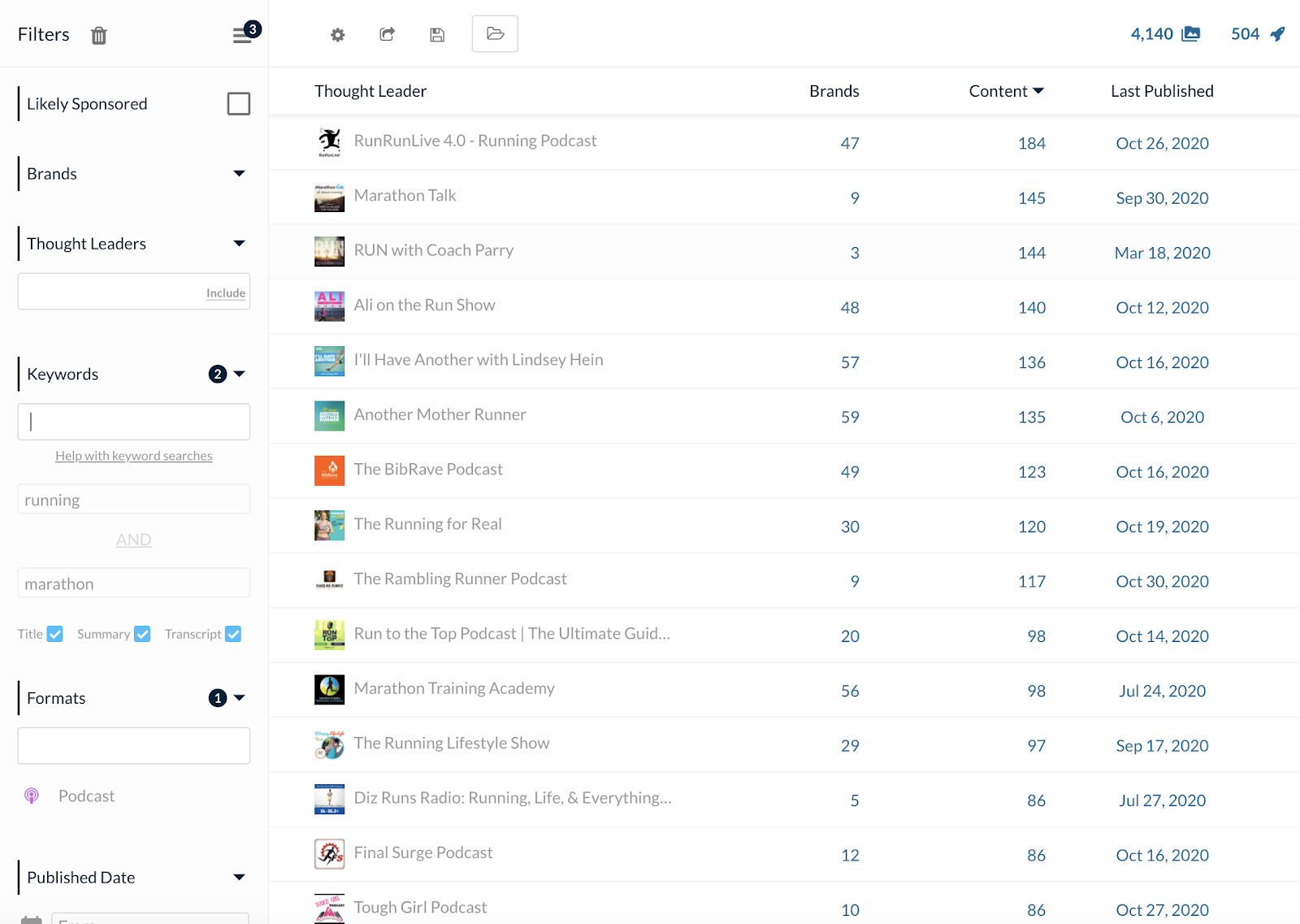Select the 'marathon' keyword chip
Viewport: 1300px width, 924px height.
pyautogui.click(x=134, y=583)
